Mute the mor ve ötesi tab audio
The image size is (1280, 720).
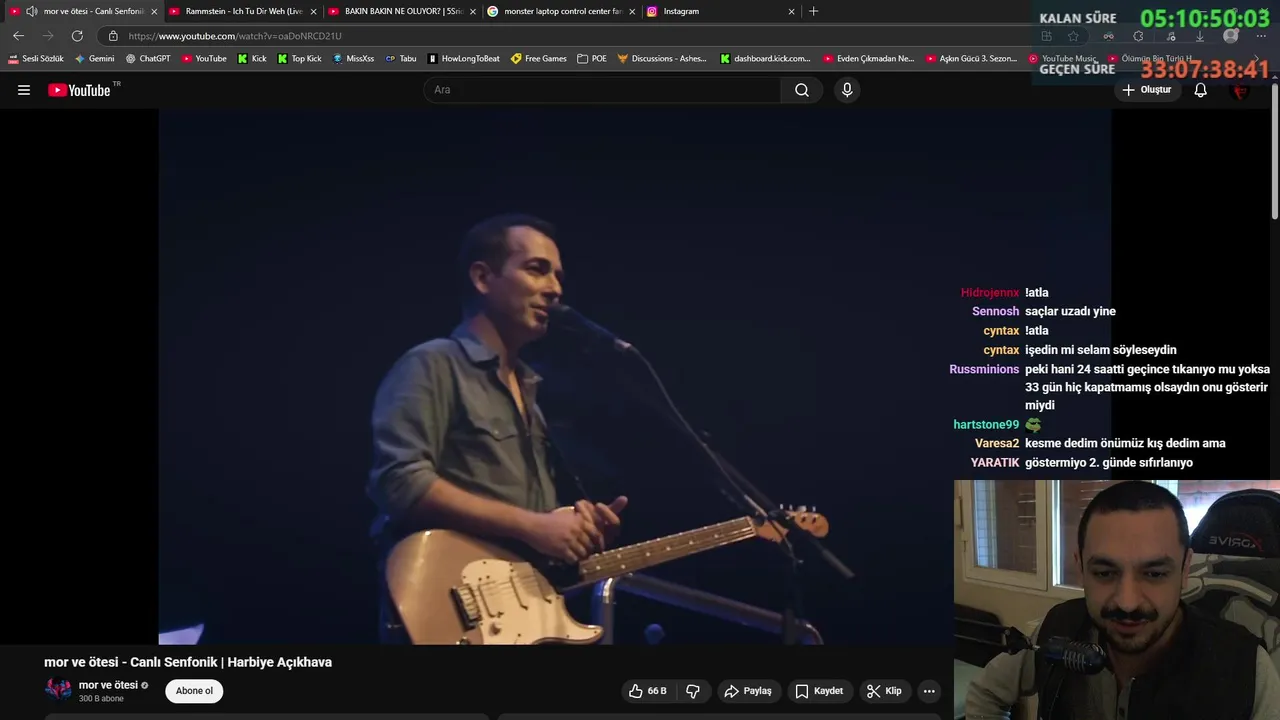[x=32, y=11]
